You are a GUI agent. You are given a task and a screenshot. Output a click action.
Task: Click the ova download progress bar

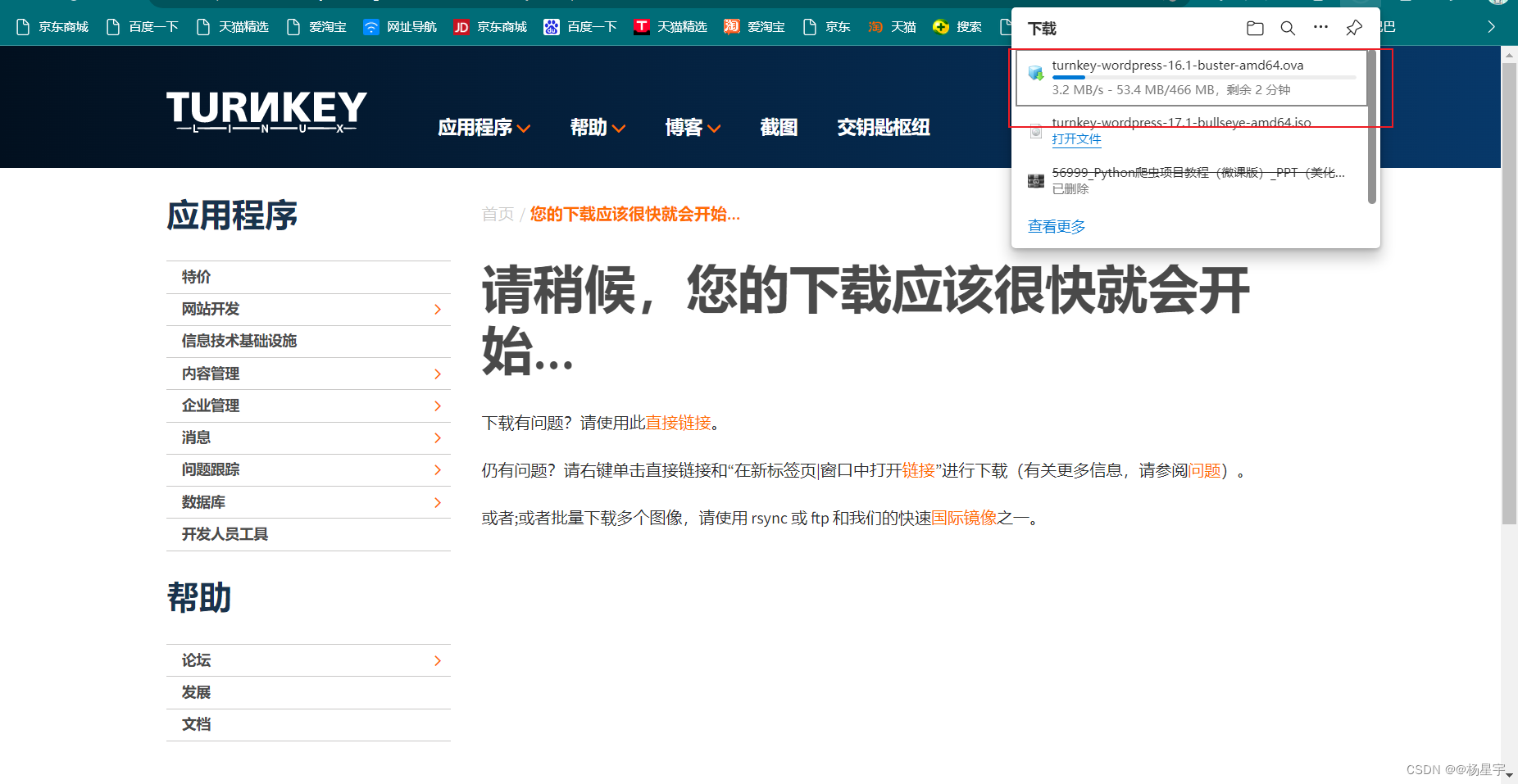1203,77
